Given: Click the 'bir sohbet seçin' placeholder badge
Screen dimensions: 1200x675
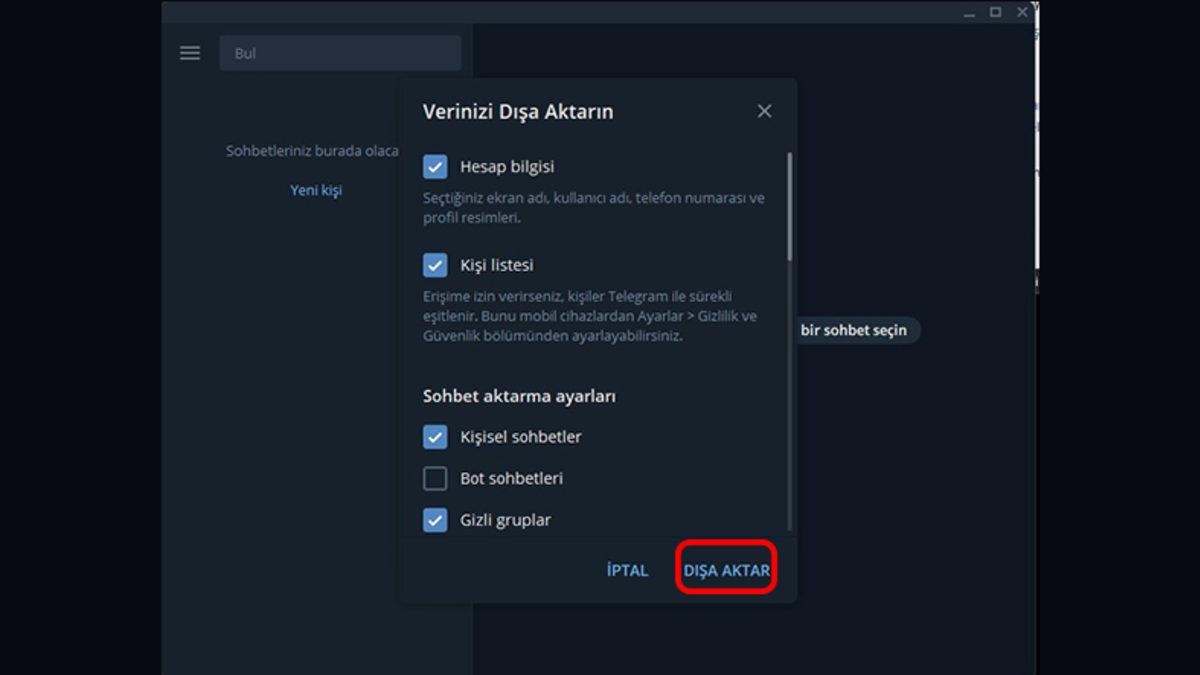Looking at the screenshot, I should point(853,330).
